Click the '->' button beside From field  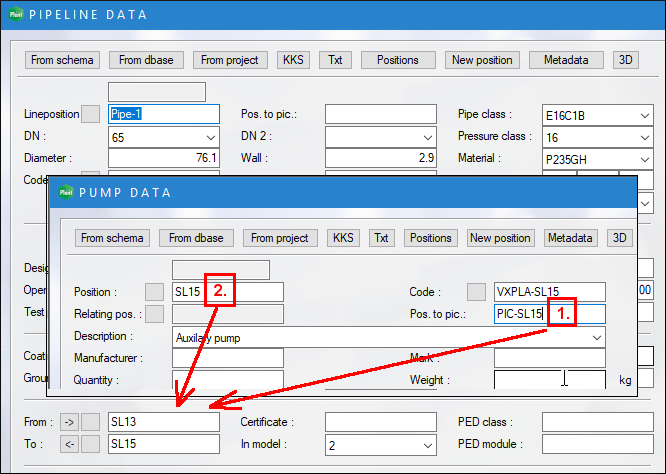click(x=69, y=422)
